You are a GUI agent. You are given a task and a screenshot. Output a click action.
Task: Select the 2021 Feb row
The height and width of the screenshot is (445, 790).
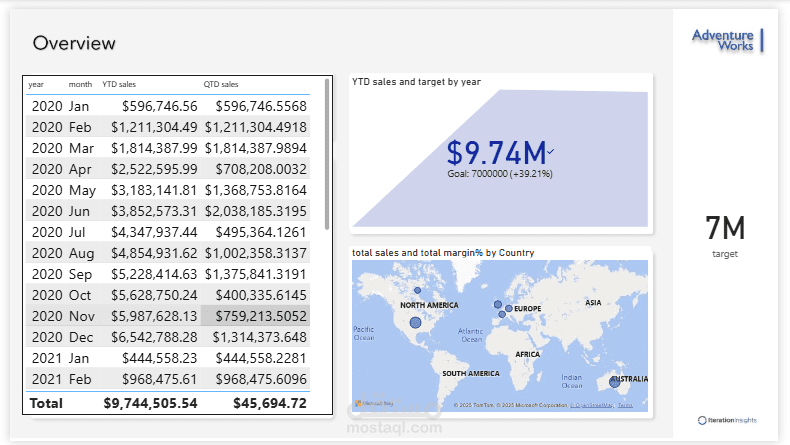[168, 379]
